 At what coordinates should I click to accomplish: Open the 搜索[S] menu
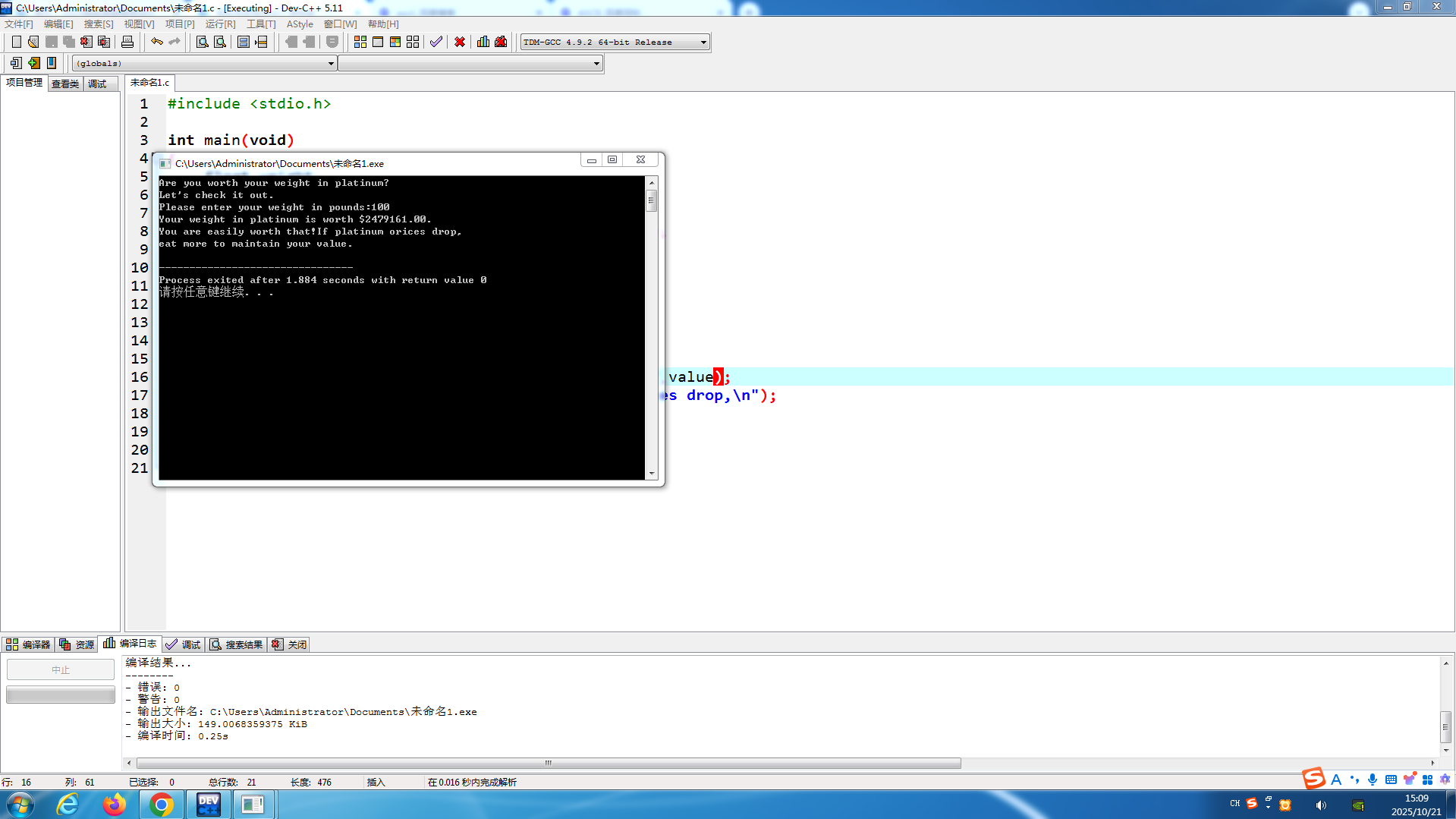[99, 24]
